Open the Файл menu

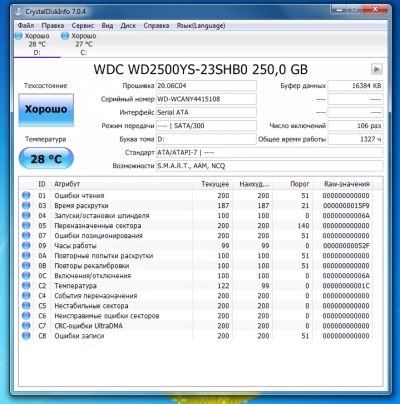pos(26,26)
